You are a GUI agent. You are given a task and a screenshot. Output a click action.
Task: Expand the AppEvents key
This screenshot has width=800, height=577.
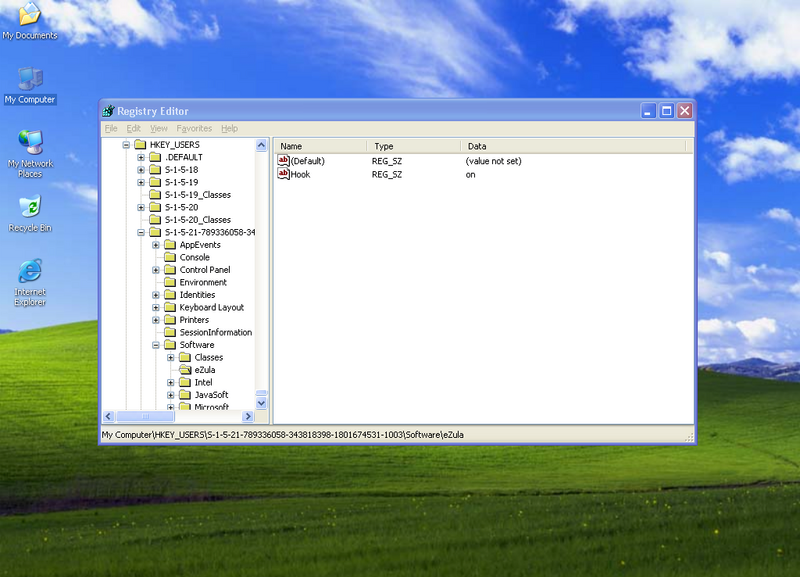click(x=156, y=245)
